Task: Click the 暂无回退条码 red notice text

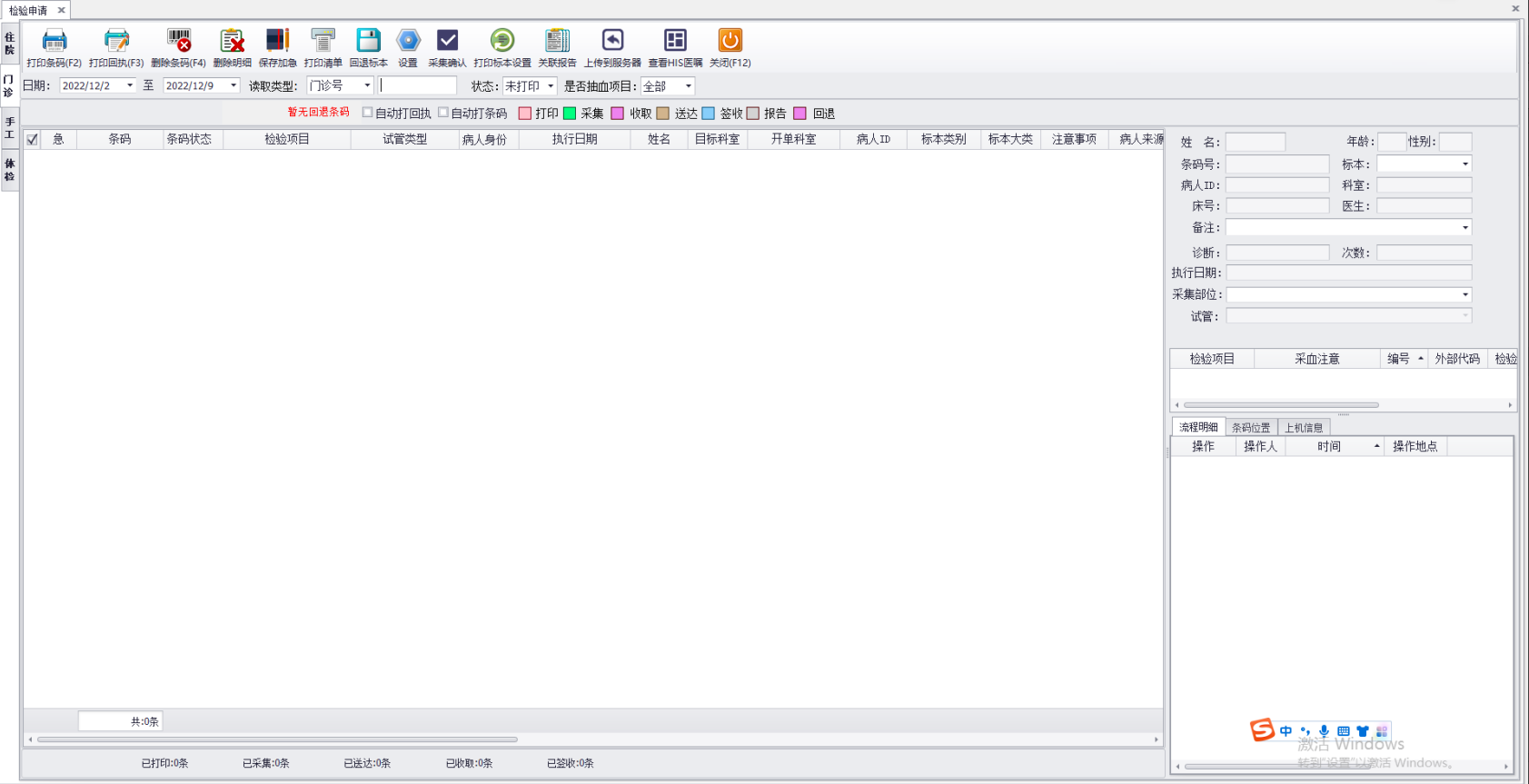Action: pyautogui.click(x=318, y=112)
